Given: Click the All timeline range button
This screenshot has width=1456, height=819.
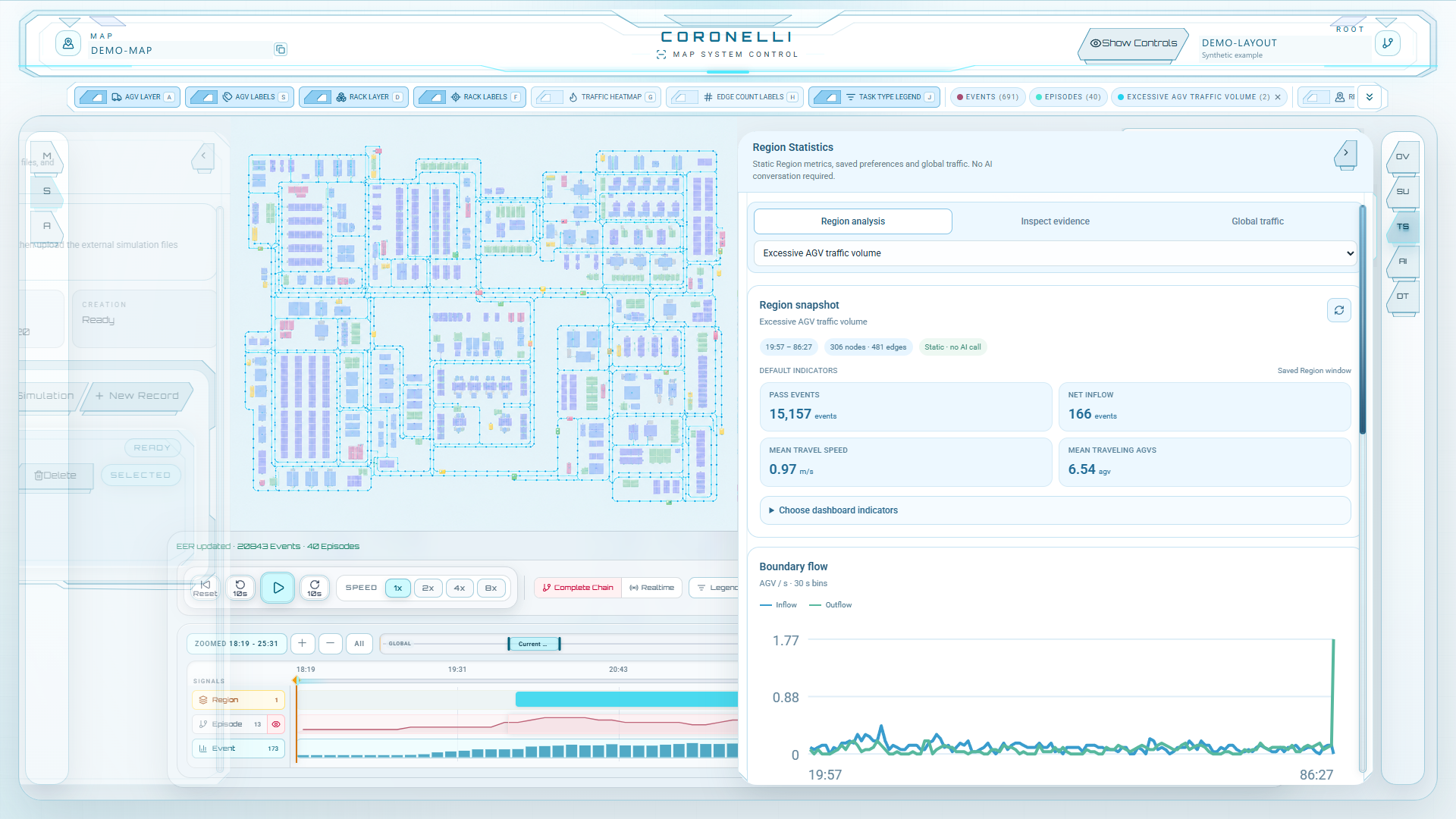Looking at the screenshot, I should [359, 643].
